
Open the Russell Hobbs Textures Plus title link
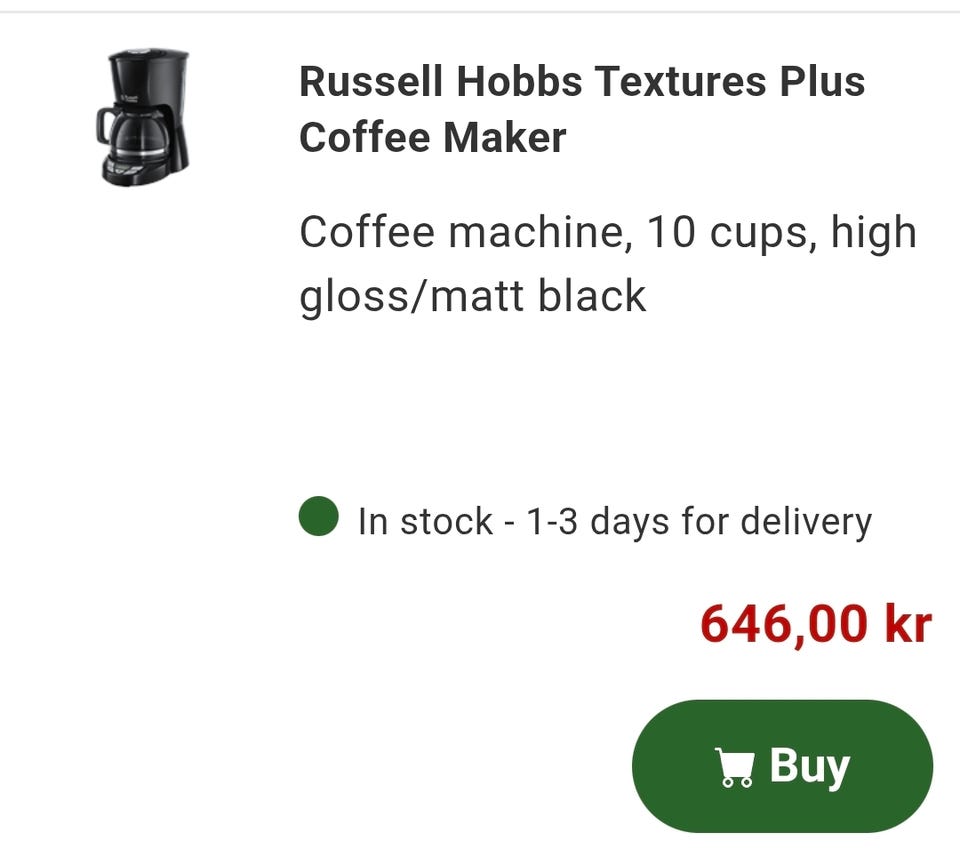(x=582, y=108)
